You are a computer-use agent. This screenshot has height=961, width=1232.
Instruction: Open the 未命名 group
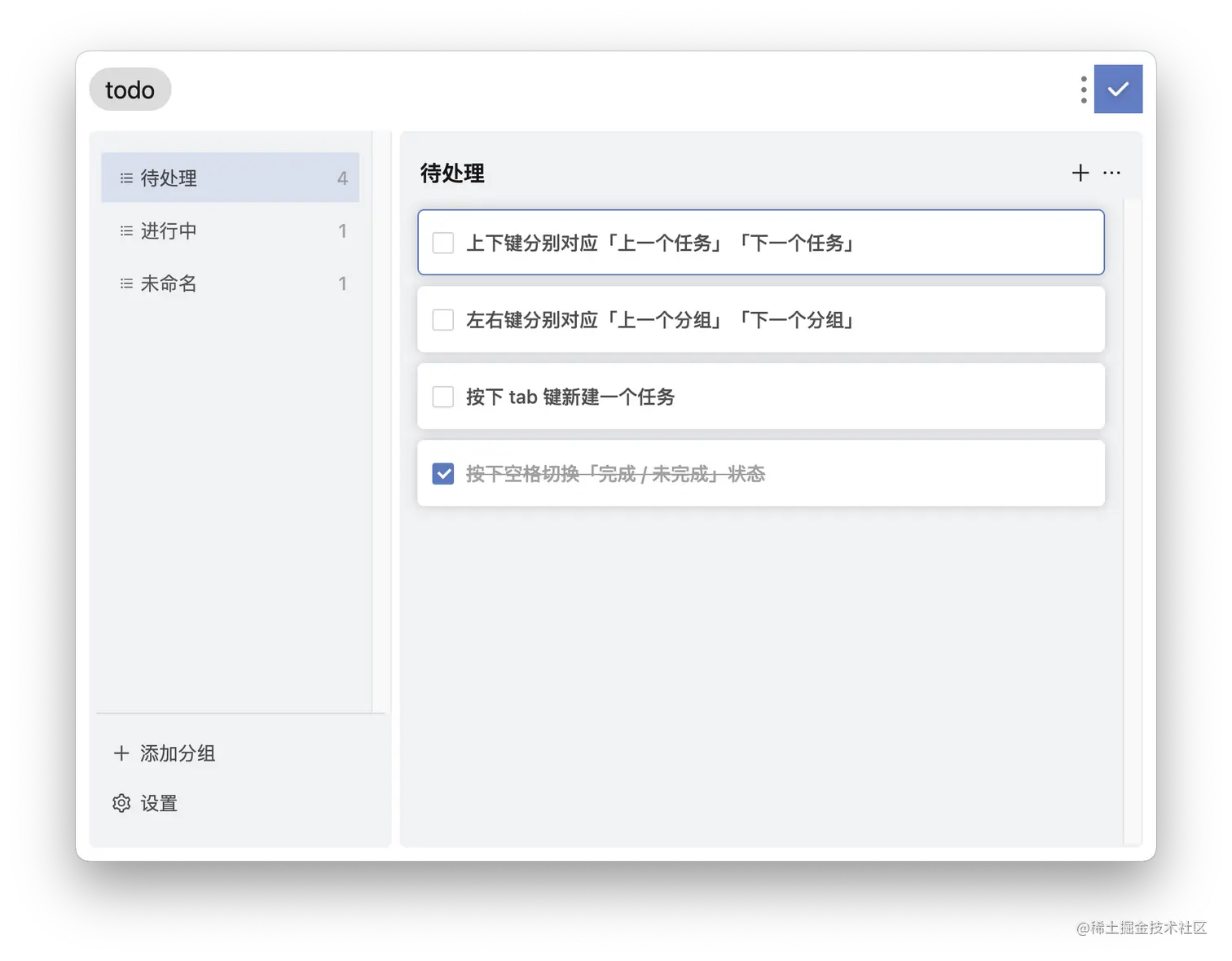pyautogui.click(x=231, y=283)
